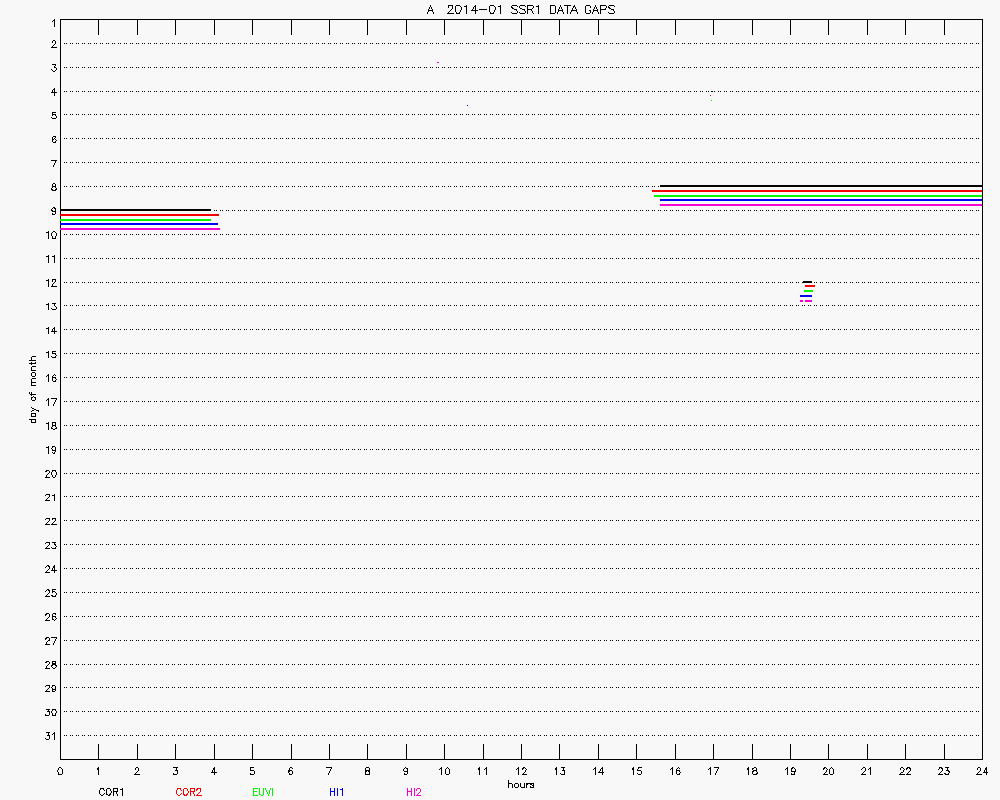1000x800 pixels.
Task: Click the 'day of month' y-axis label
Action: point(33,389)
